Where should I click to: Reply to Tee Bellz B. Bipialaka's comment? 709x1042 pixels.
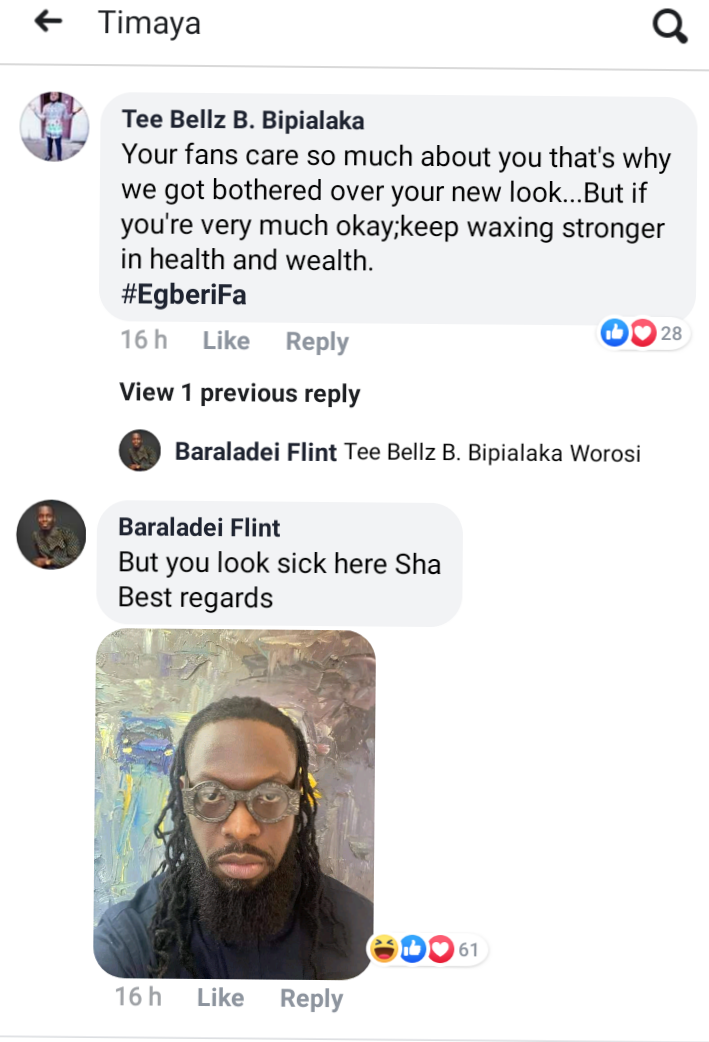(x=317, y=342)
